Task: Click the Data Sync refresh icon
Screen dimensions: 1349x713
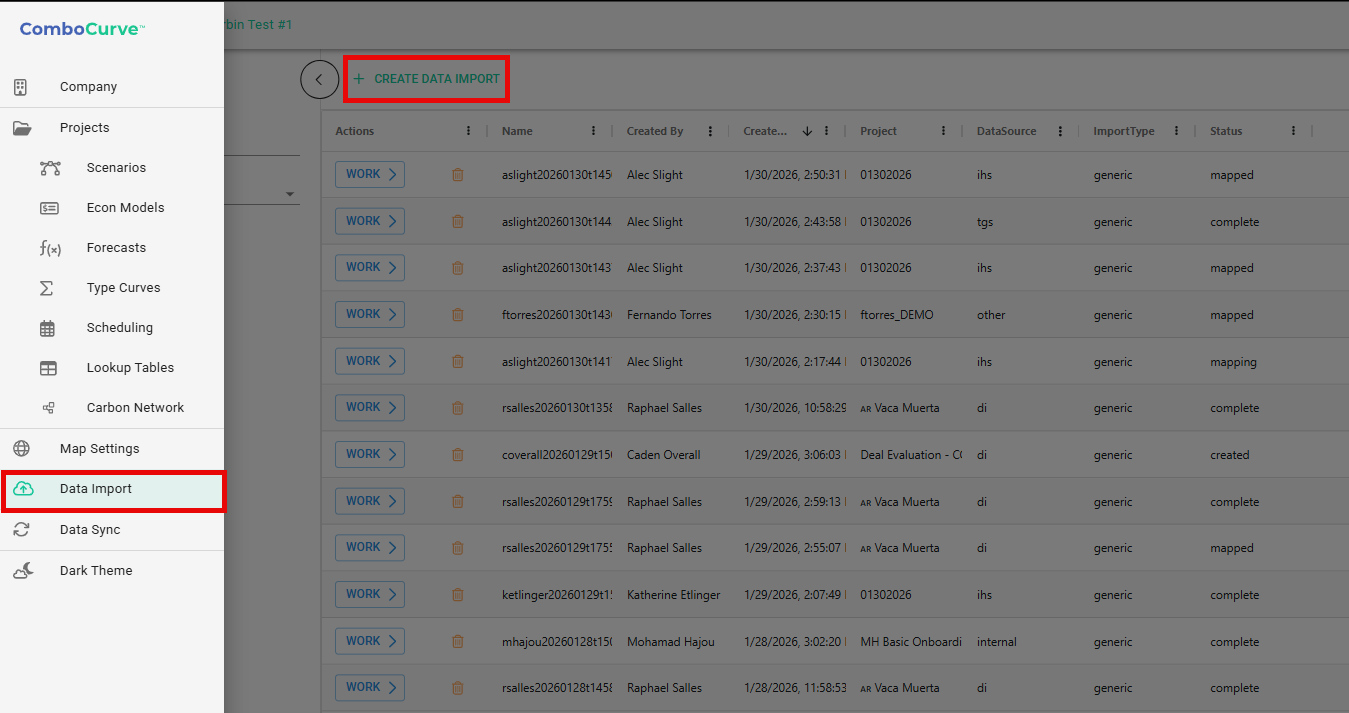Action: pos(21,530)
